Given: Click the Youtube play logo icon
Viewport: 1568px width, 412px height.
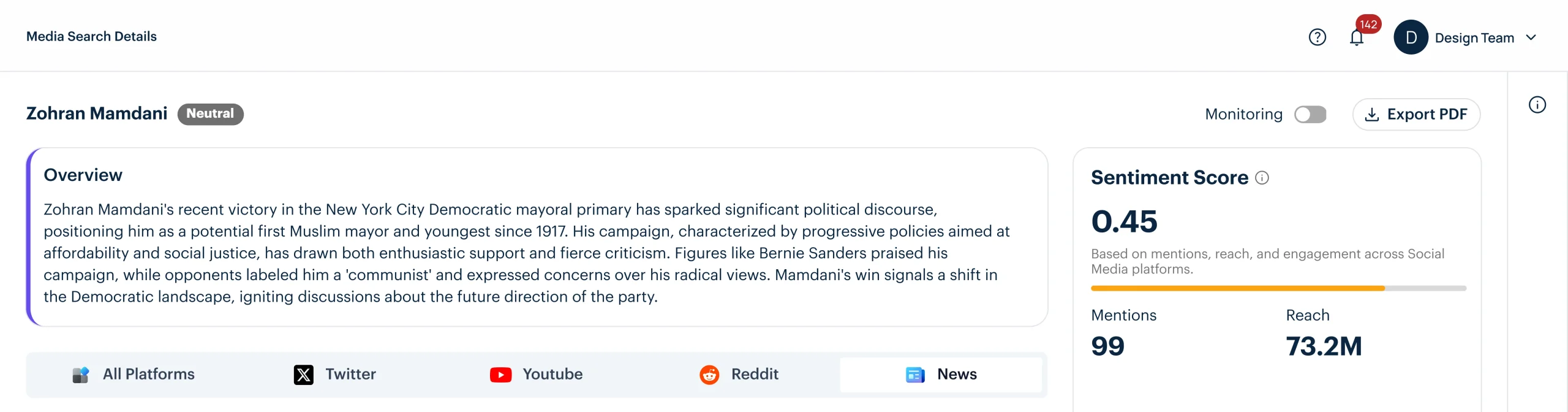Looking at the screenshot, I should pos(500,375).
